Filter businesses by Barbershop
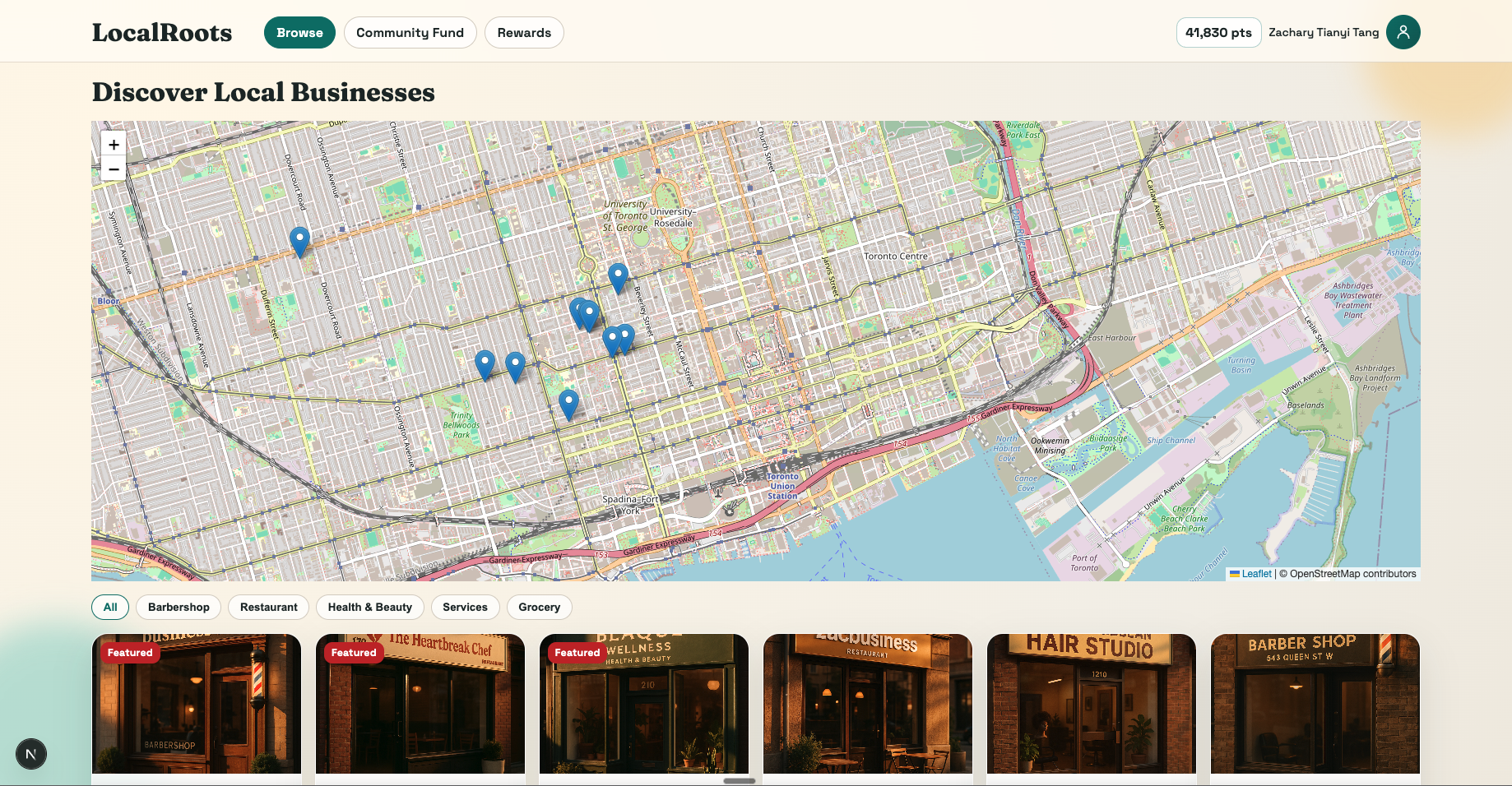 (x=179, y=608)
